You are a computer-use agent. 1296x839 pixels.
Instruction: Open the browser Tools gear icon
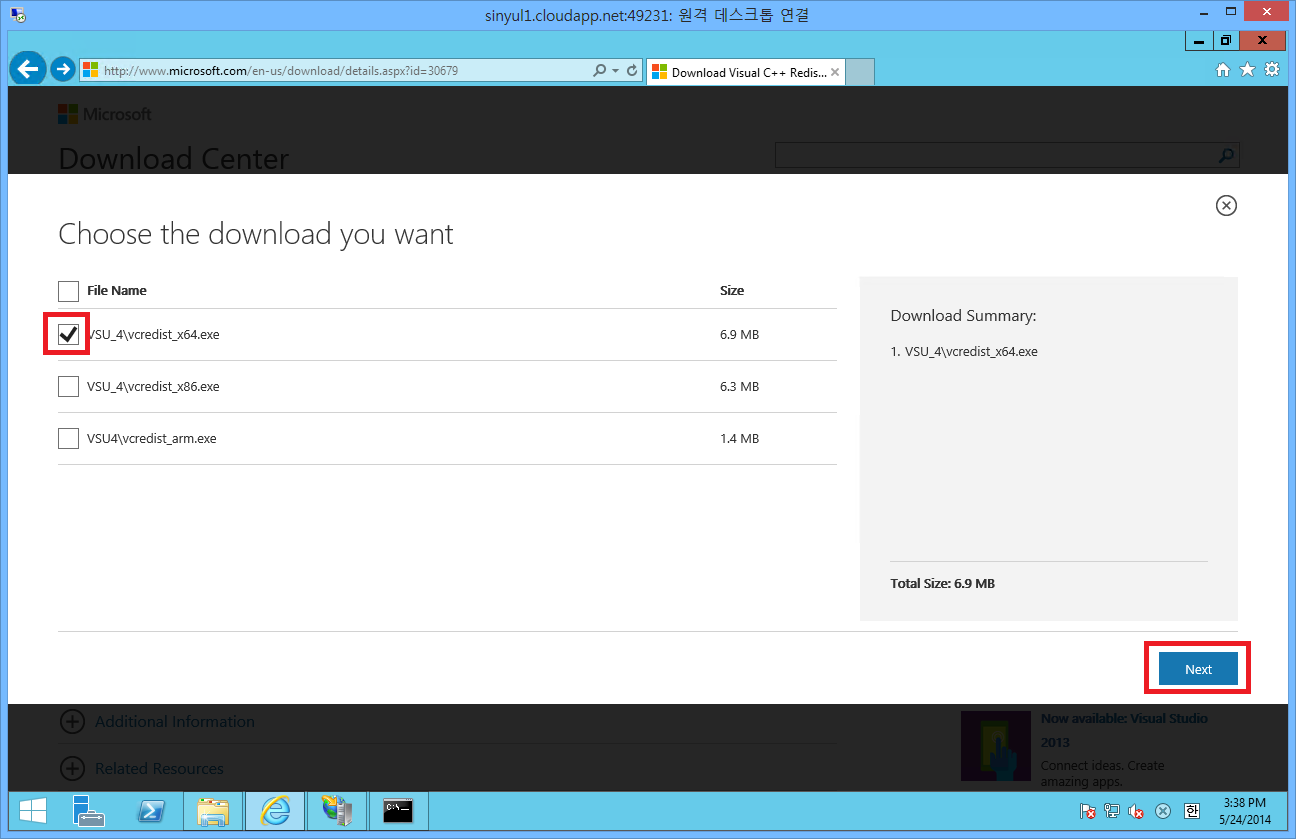[x=1272, y=70]
